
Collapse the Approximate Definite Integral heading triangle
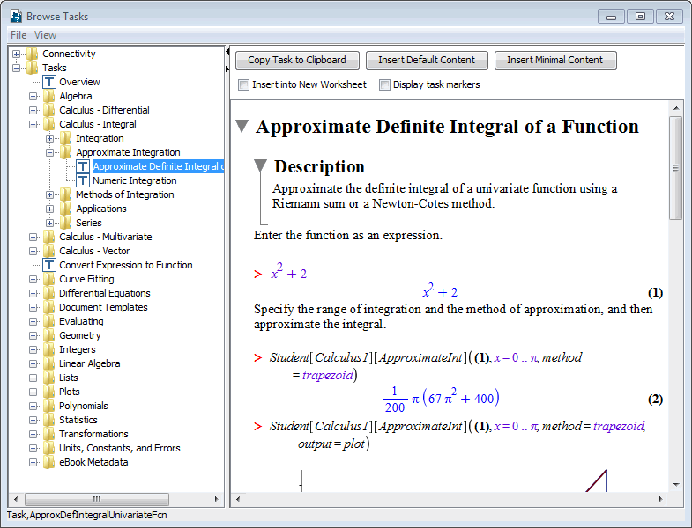pos(241,127)
